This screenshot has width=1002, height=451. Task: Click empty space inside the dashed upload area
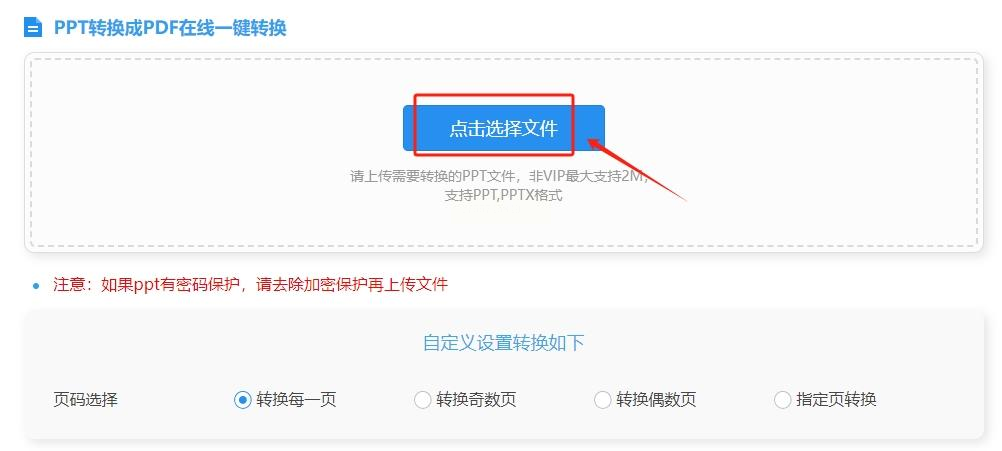pos(192,153)
